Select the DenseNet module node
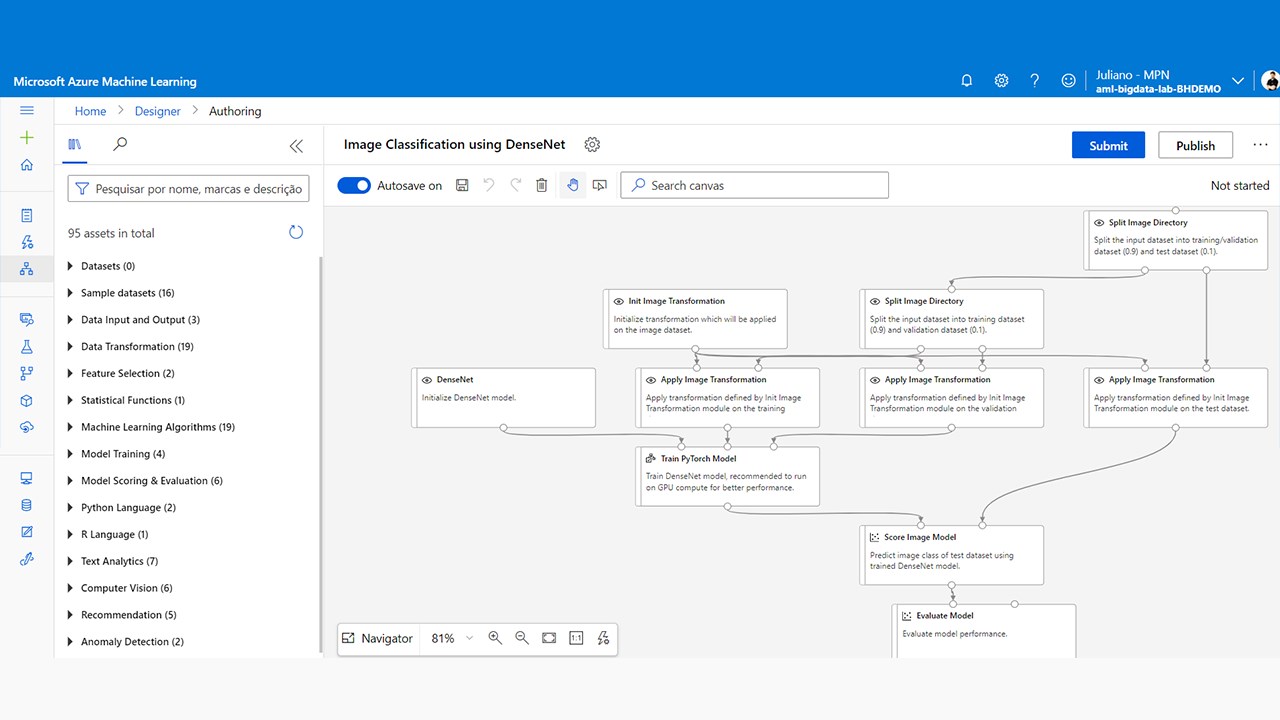 pos(504,398)
